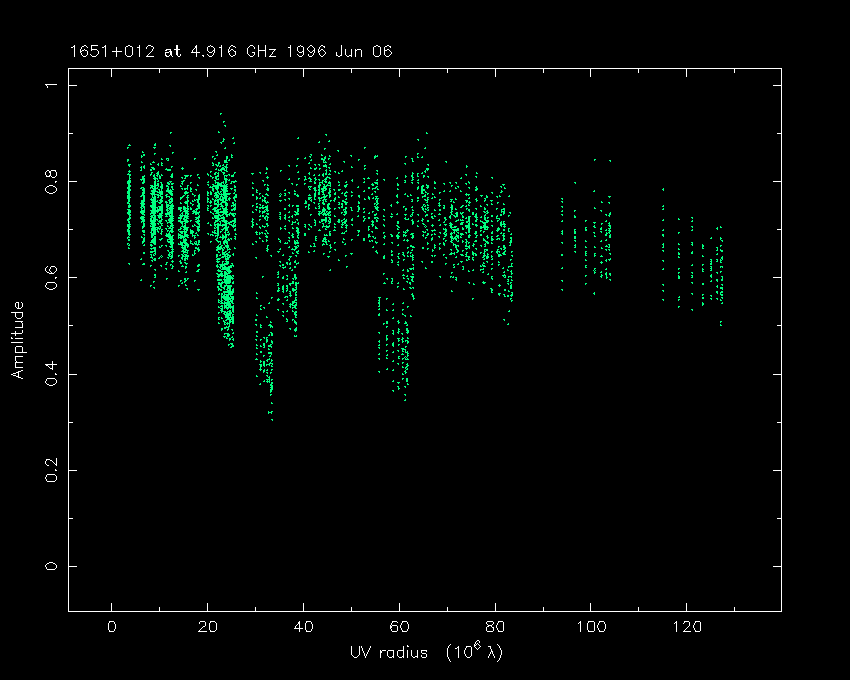
Task: Click the x-axis tick label 40
Action: pyautogui.click(x=303, y=627)
